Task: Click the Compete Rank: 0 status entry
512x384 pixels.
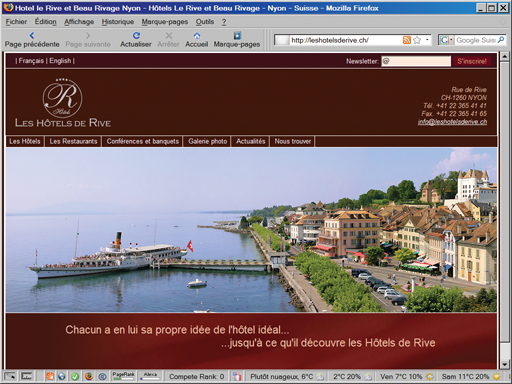Action: pos(196,377)
